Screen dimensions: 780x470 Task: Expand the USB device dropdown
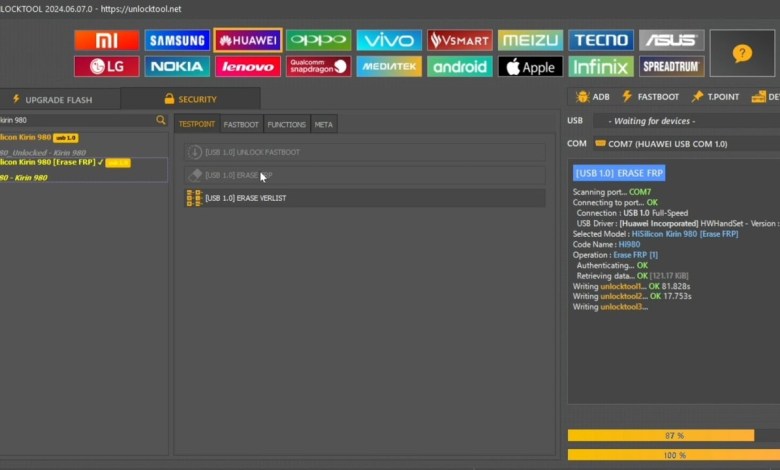[685, 121]
